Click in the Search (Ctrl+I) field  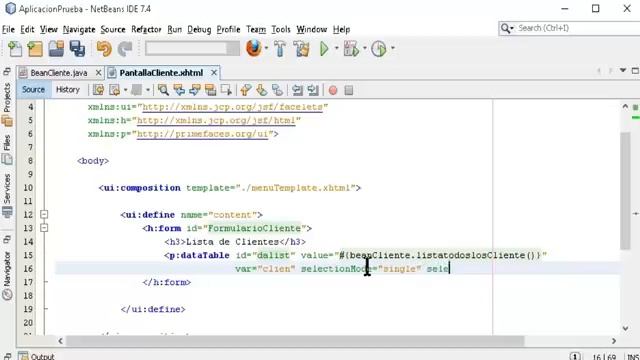[578, 28]
